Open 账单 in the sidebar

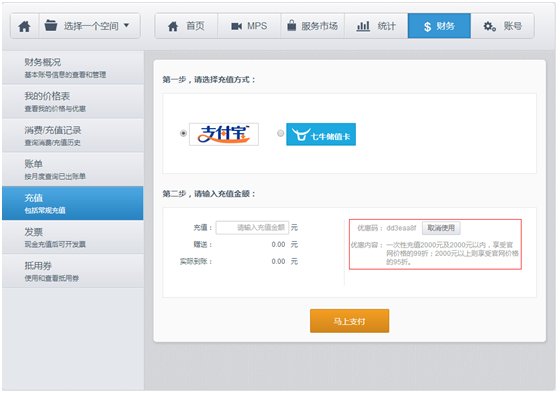click(73, 169)
